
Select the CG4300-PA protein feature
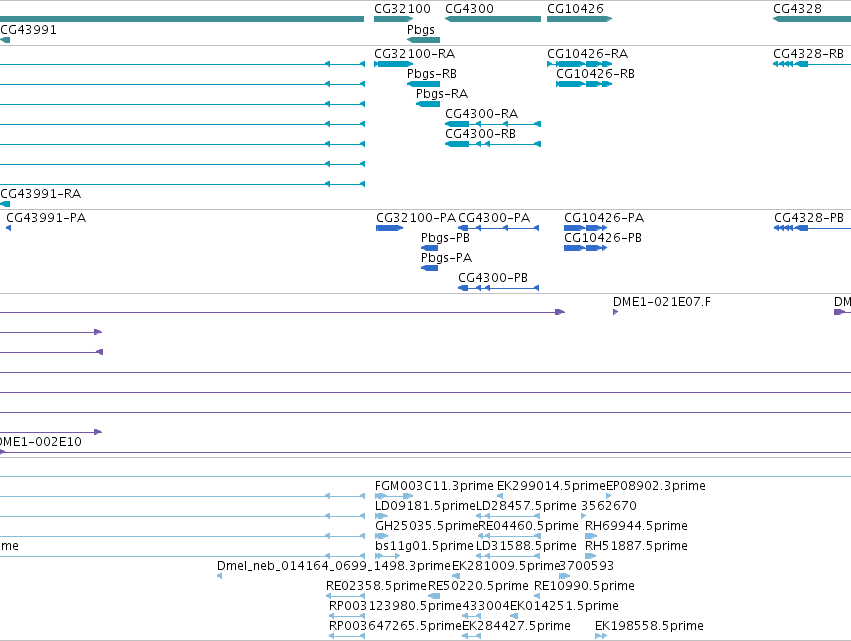499,228
